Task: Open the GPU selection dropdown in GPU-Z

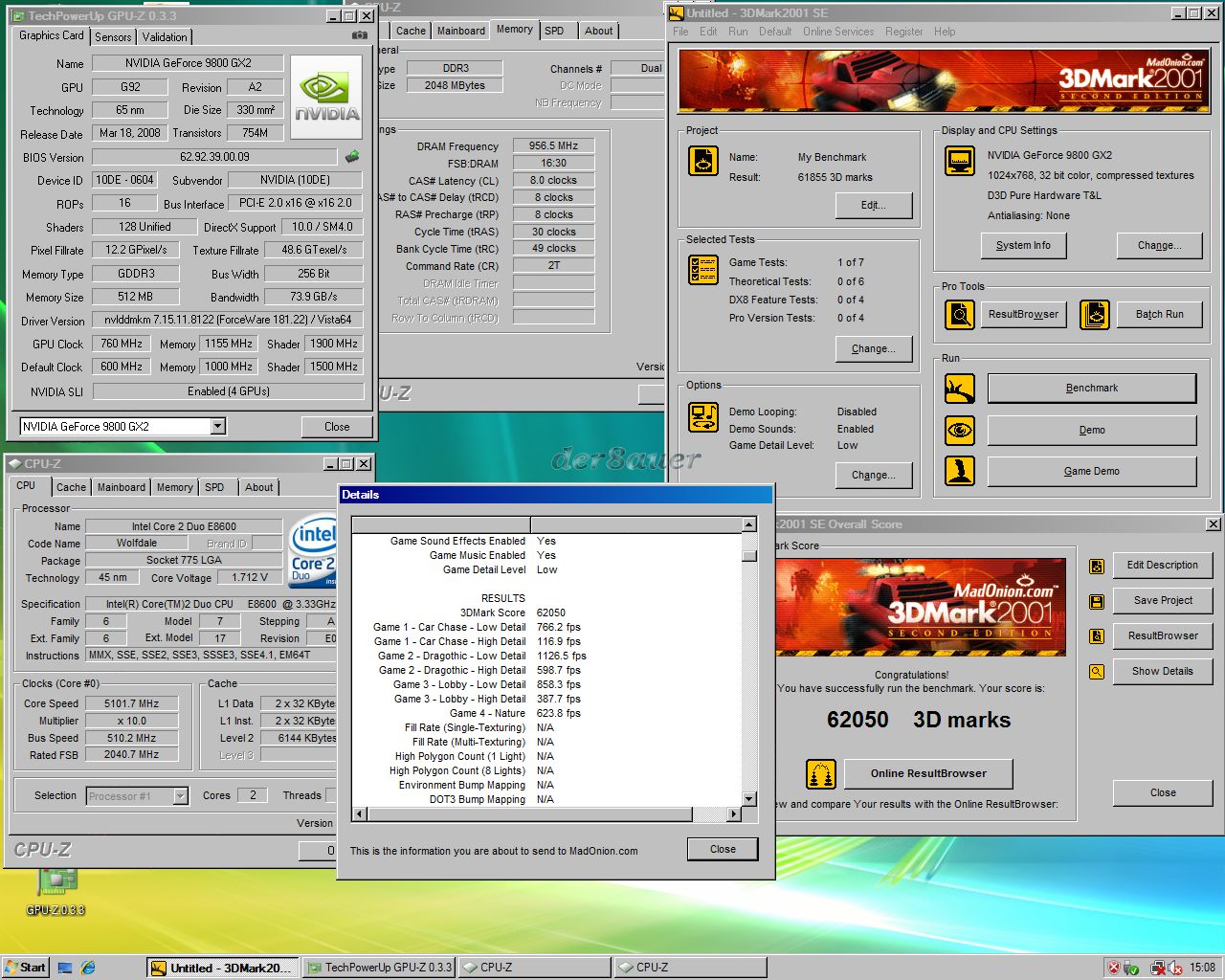Action: tap(218, 426)
